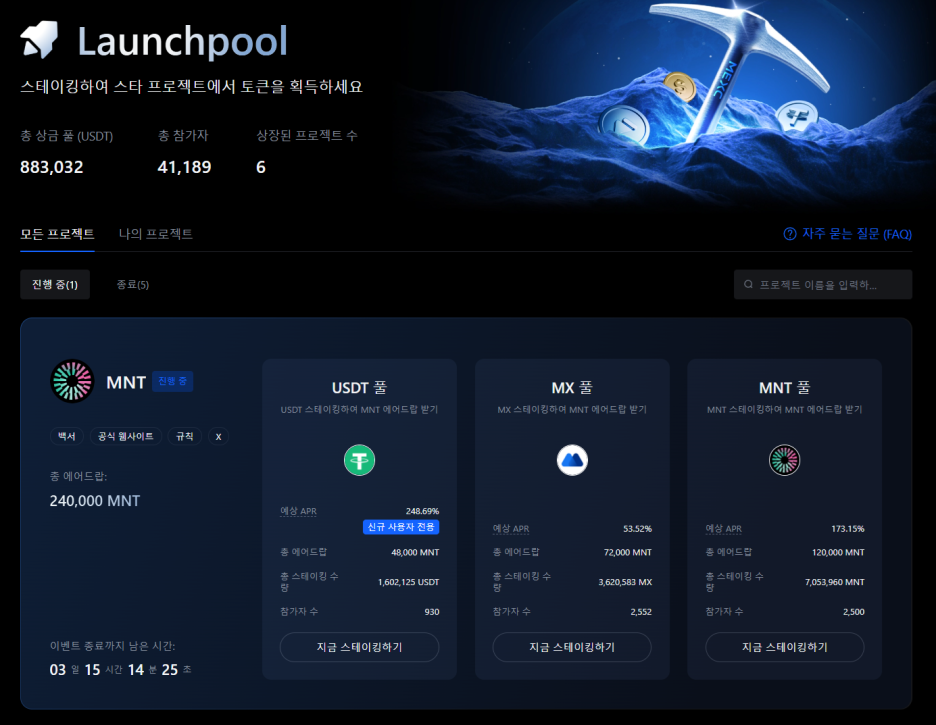Click the 883,032 total prize pool value
936x725 pixels.
pos(52,167)
